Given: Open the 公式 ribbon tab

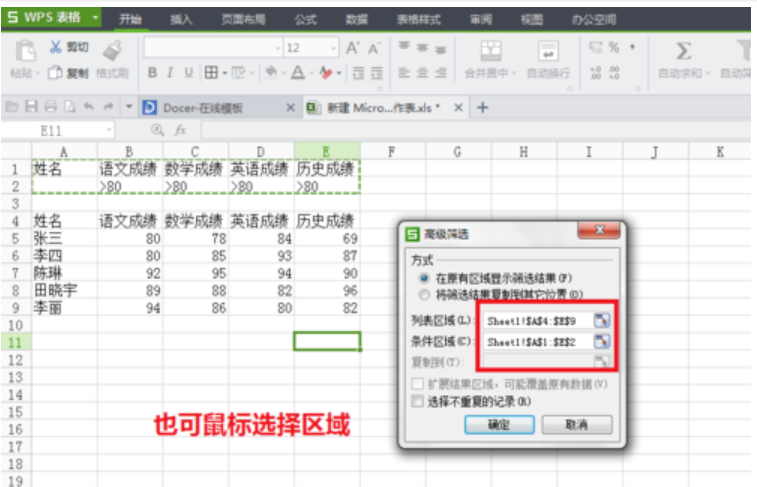Looking at the screenshot, I should click(x=305, y=18).
